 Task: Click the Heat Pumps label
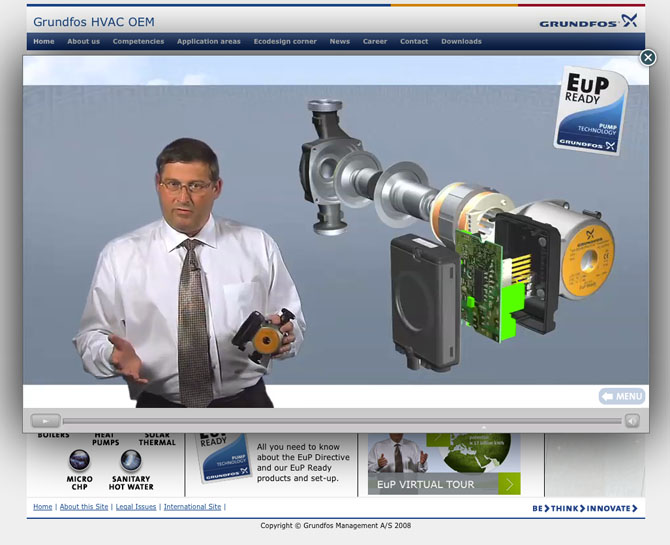pos(105,439)
